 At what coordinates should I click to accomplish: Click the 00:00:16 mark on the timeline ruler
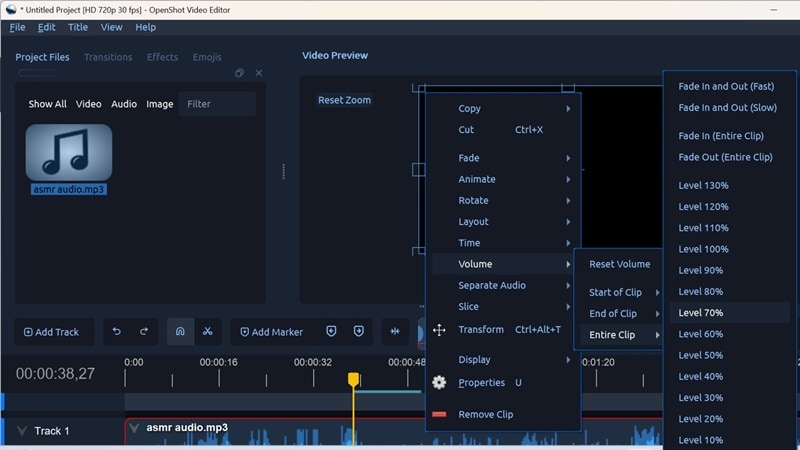coord(218,362)
